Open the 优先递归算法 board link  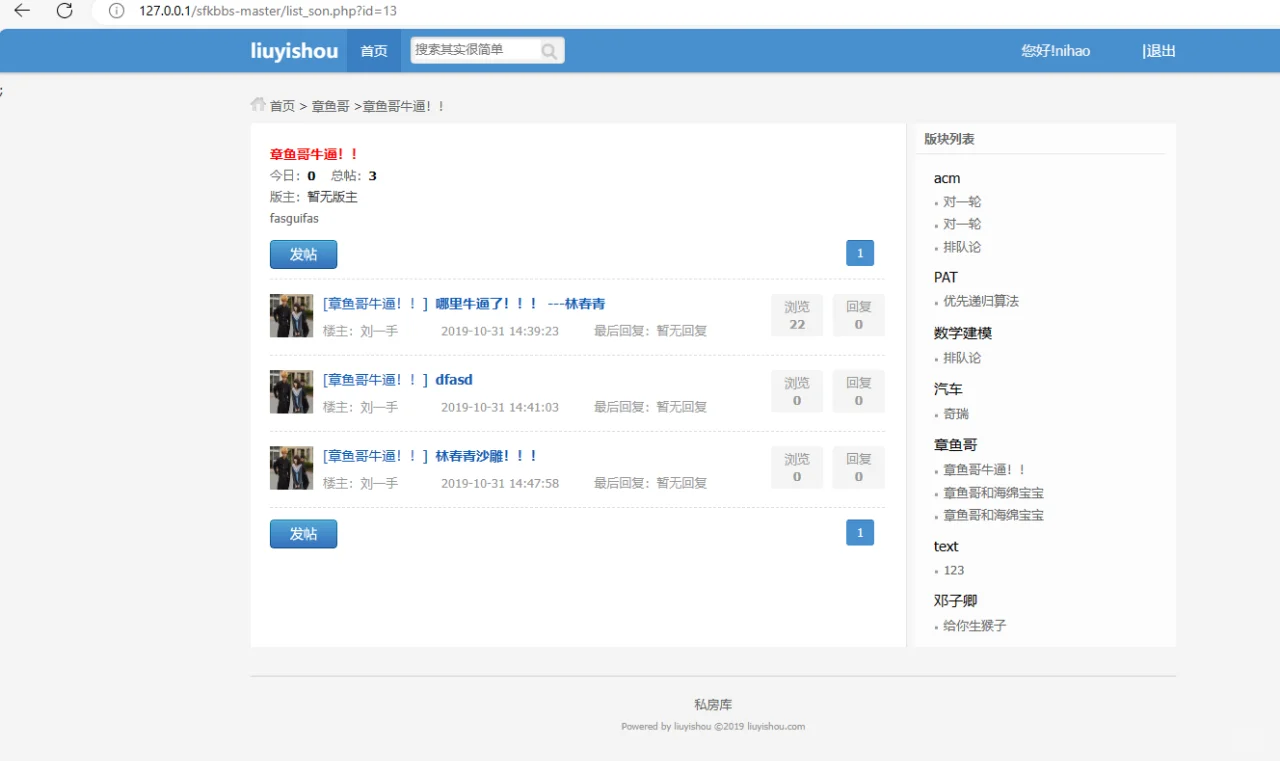click(979, 300)
